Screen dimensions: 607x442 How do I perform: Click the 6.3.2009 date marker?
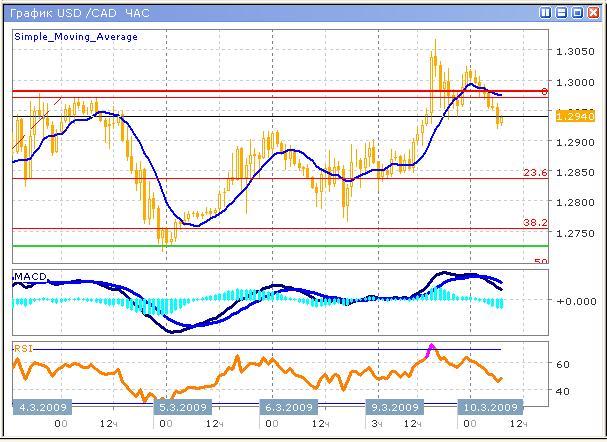[x=288, y=407]
